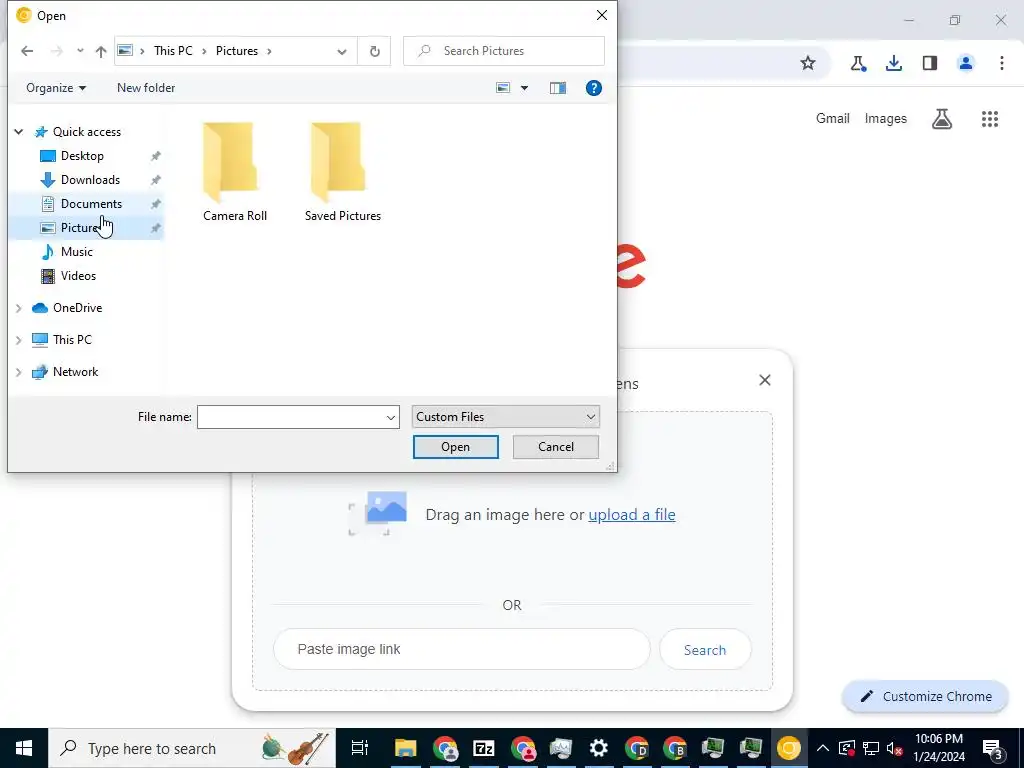
Task: Select Quick access in sidebar
Action: [87, 132]
